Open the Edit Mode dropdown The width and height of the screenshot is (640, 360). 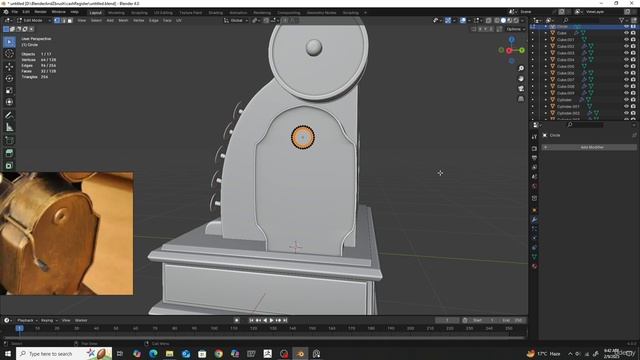pos(33,20)
